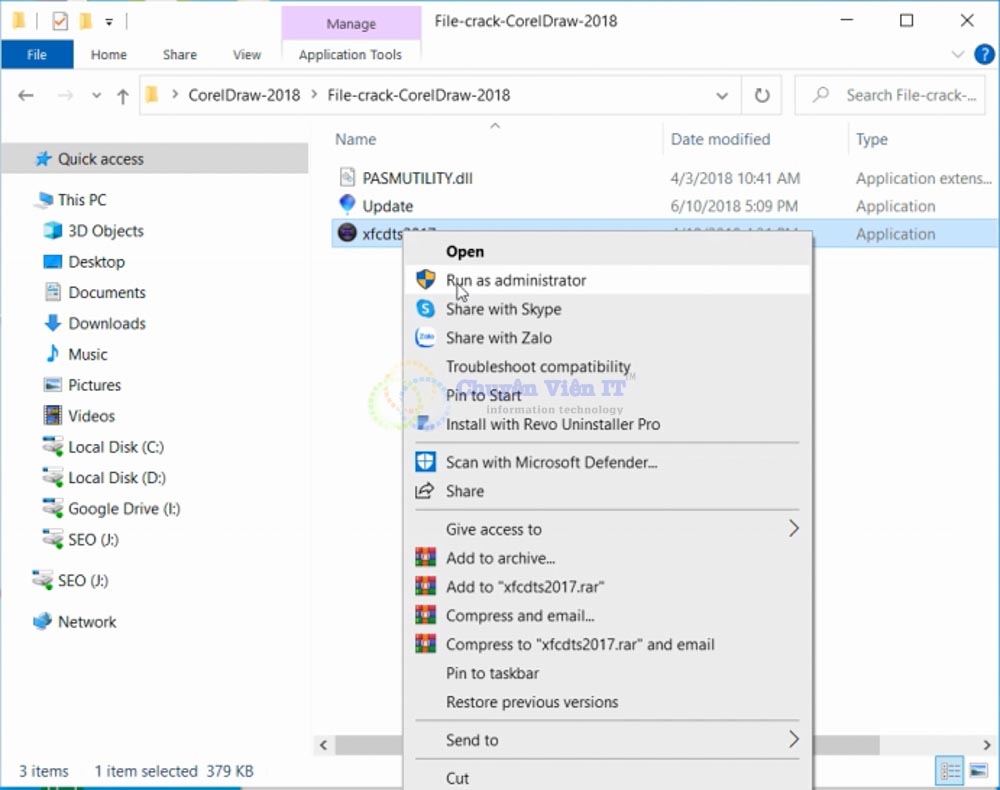Open the Application Tools ribbon tab
Viewport: 1000px width, 790px height.
click(350, 55)
